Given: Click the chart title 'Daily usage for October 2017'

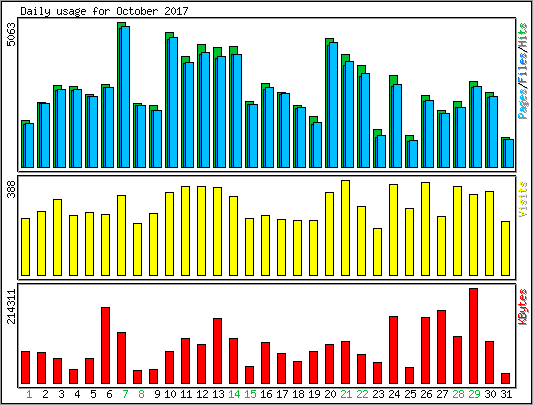Looking at the screenshot, I should point(104,11).
